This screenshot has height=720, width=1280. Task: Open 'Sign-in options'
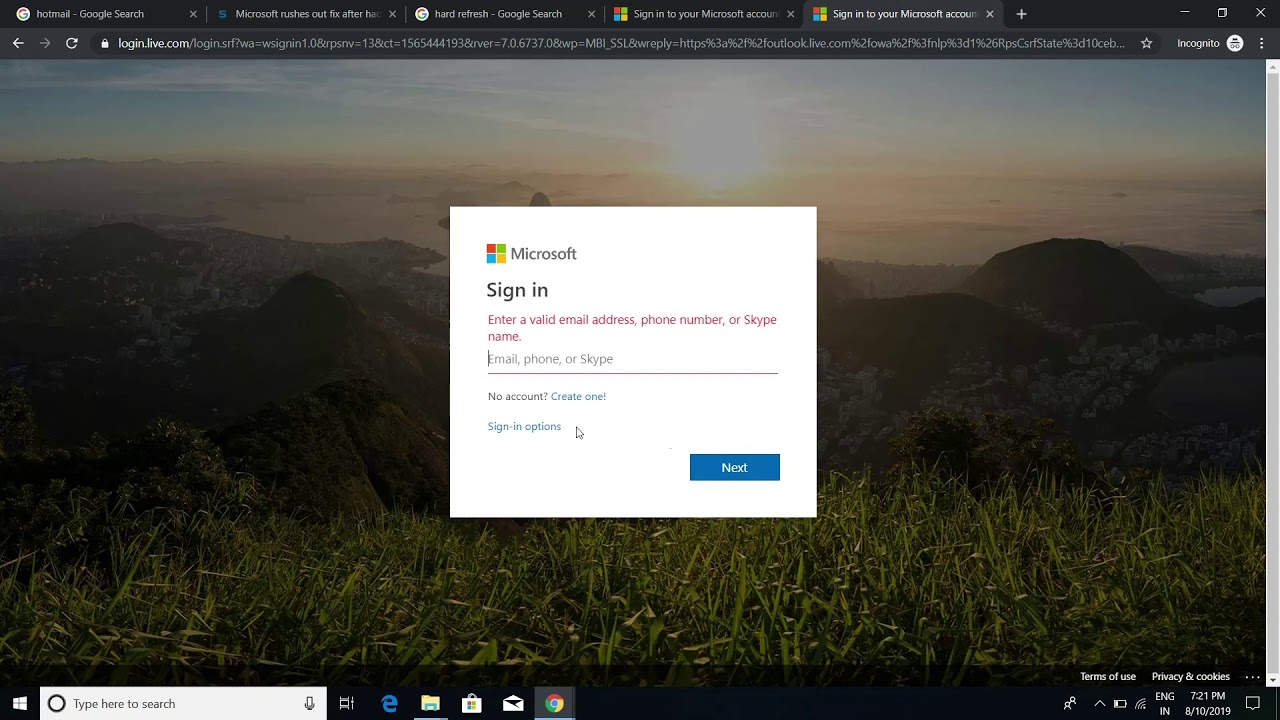524,426
